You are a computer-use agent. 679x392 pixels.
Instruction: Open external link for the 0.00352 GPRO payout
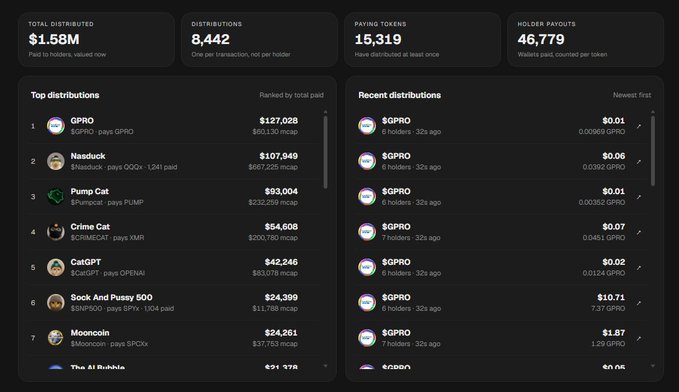[639, 197]
